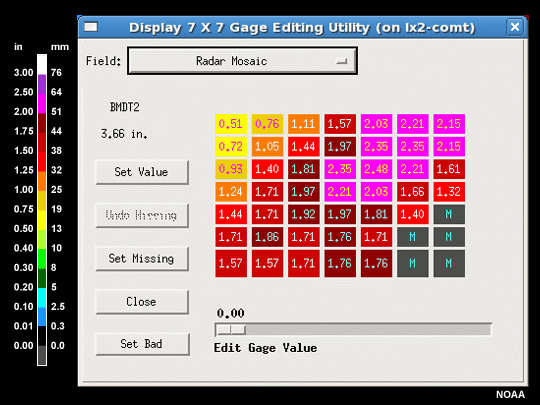Click the Edit Gage Value slider track
The height and width of the screenshot is (405, 540).
(353, 330)
